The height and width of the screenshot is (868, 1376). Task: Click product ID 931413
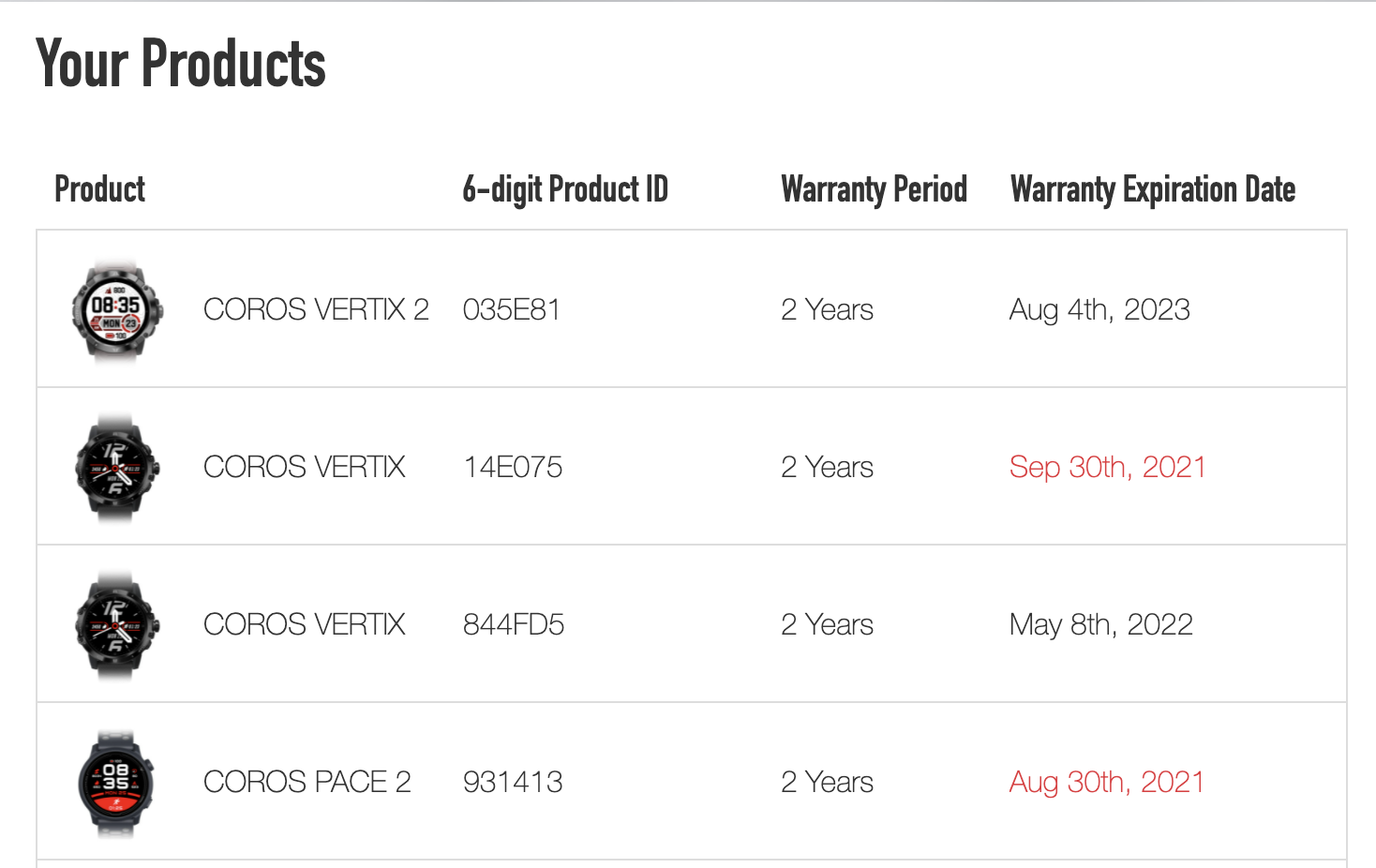point(513,782)
